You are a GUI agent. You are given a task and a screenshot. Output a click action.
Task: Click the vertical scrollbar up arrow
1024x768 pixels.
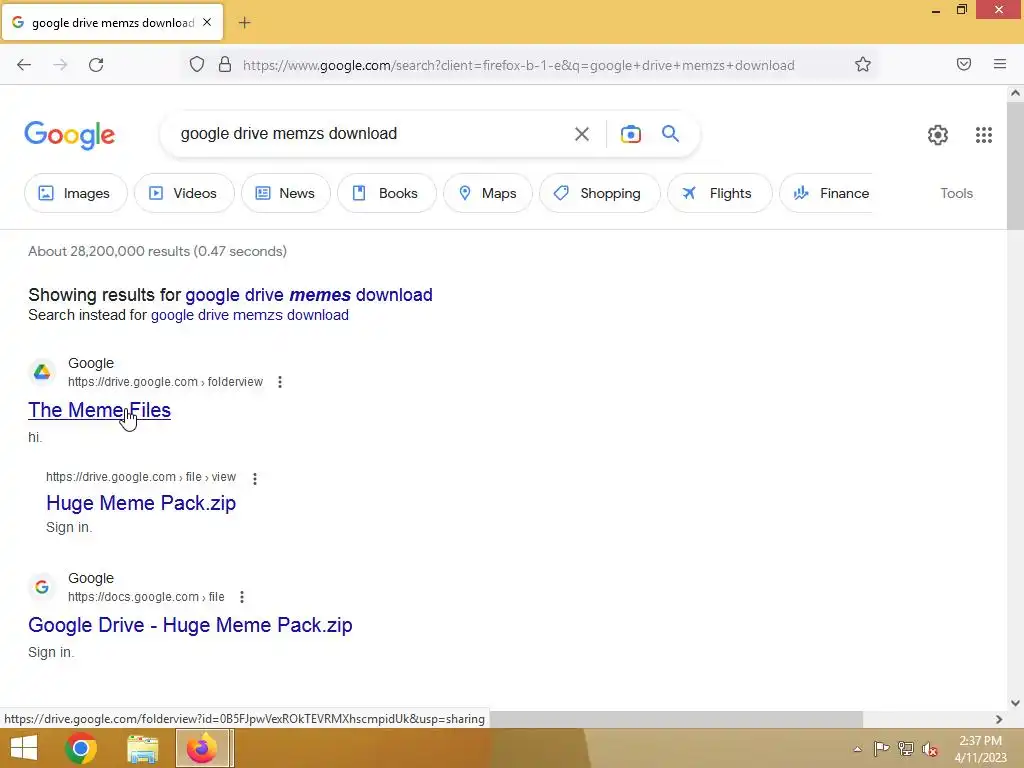point(1015,93)
